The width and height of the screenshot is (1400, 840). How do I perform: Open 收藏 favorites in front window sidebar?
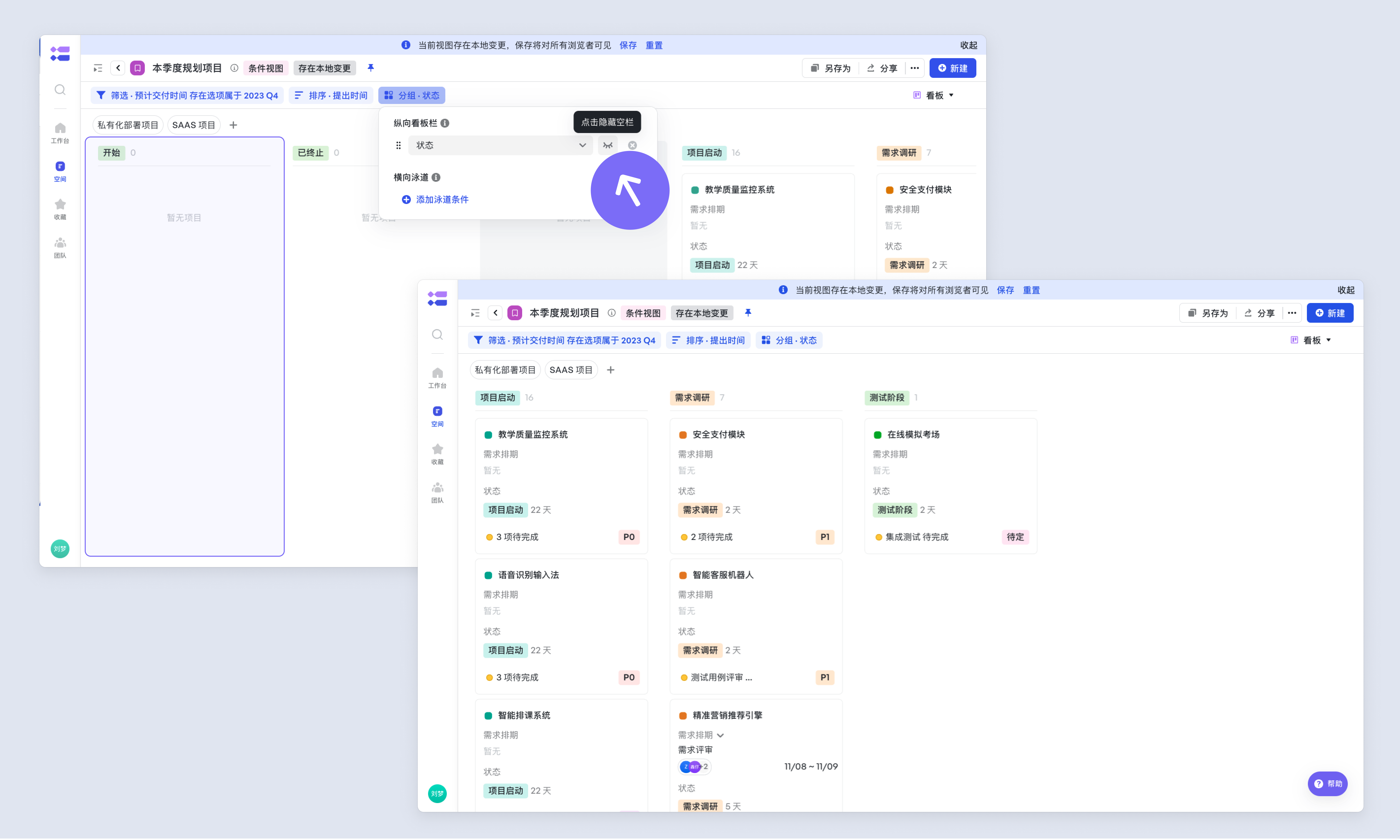[x=437, y=454]
